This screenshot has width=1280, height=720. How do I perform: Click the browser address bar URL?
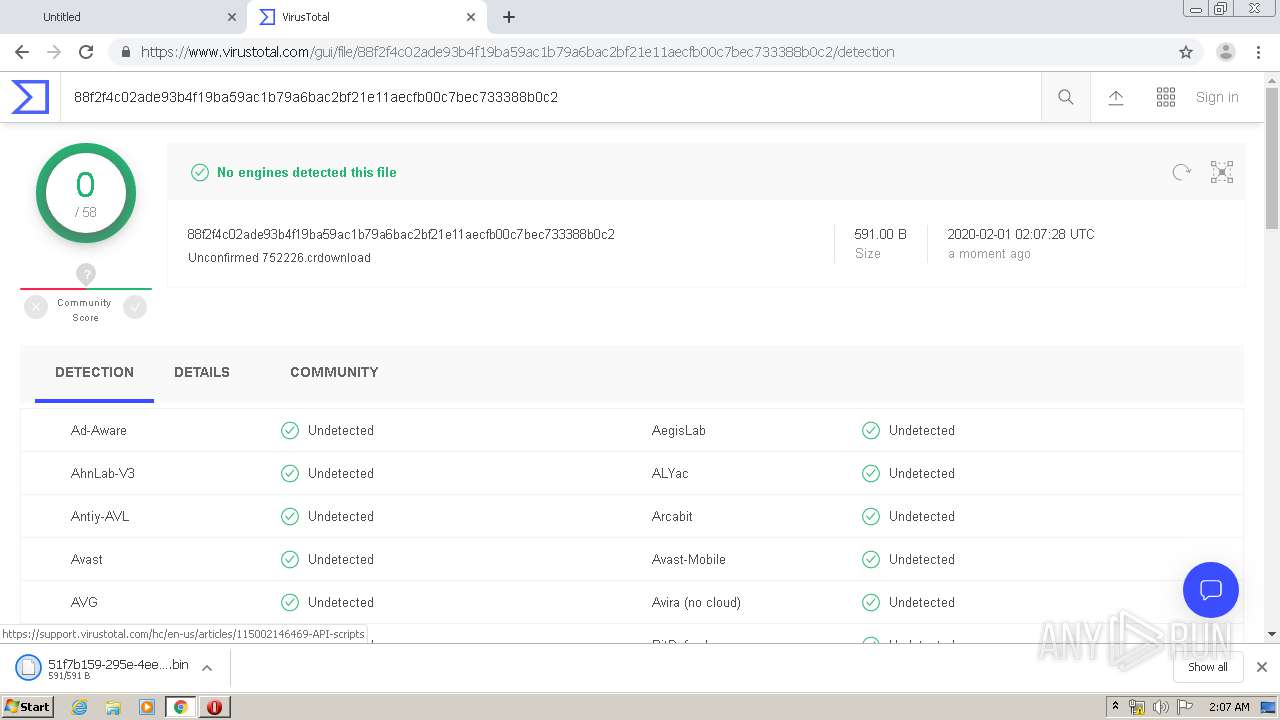tap(518, 52)
